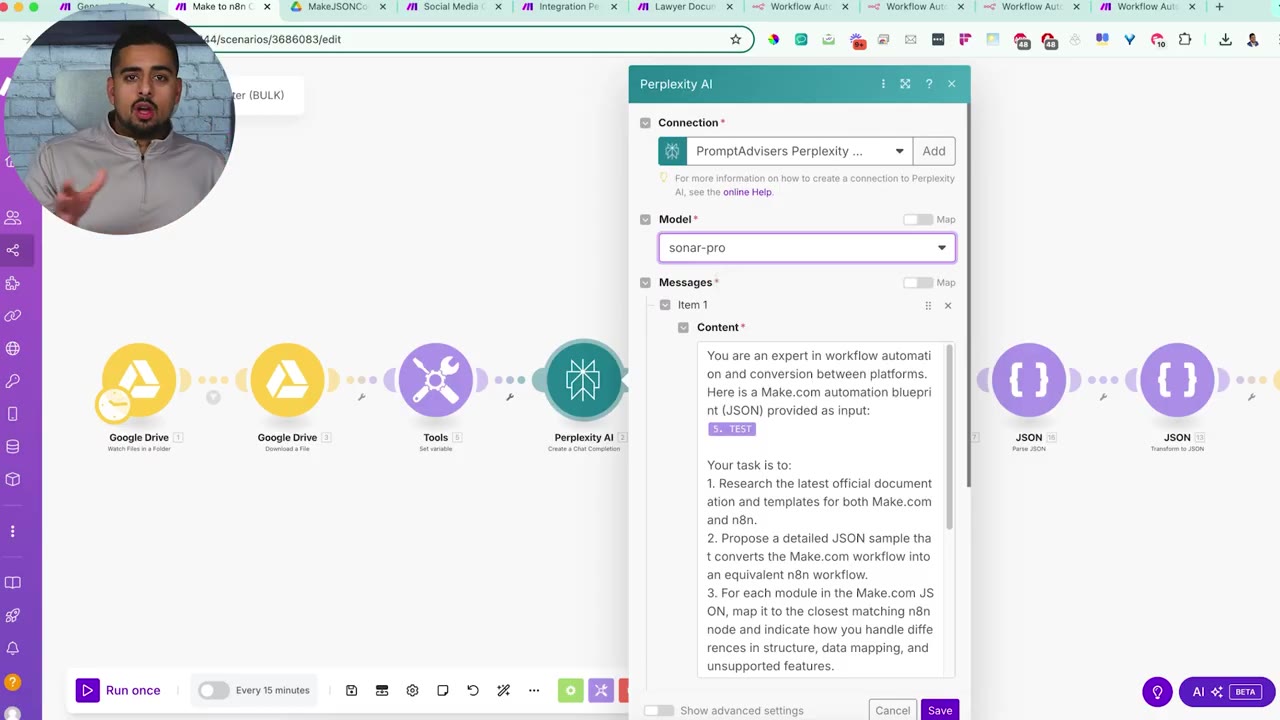Open Devices phone icon in sidebar
Image resolution: width=1280 pixels, height=720 pixels.
point(13,414)
